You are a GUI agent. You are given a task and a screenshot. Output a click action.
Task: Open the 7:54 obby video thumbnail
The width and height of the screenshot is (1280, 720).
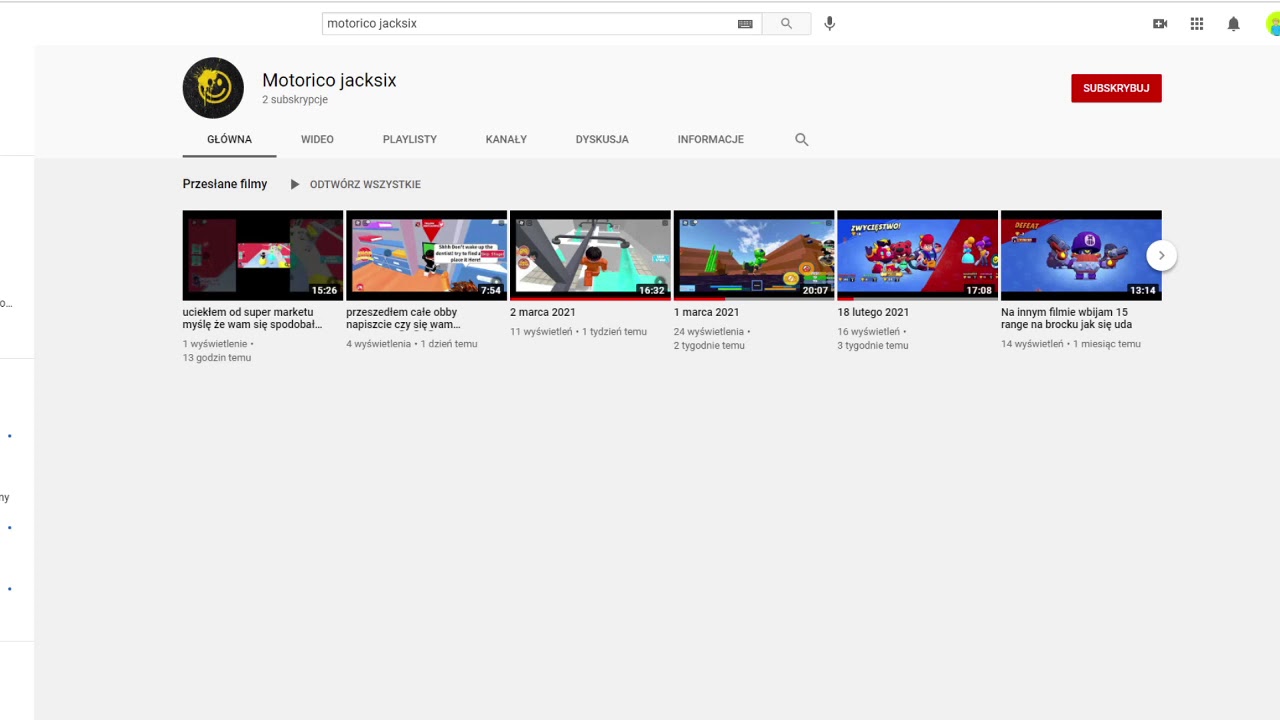click(426, 255)
